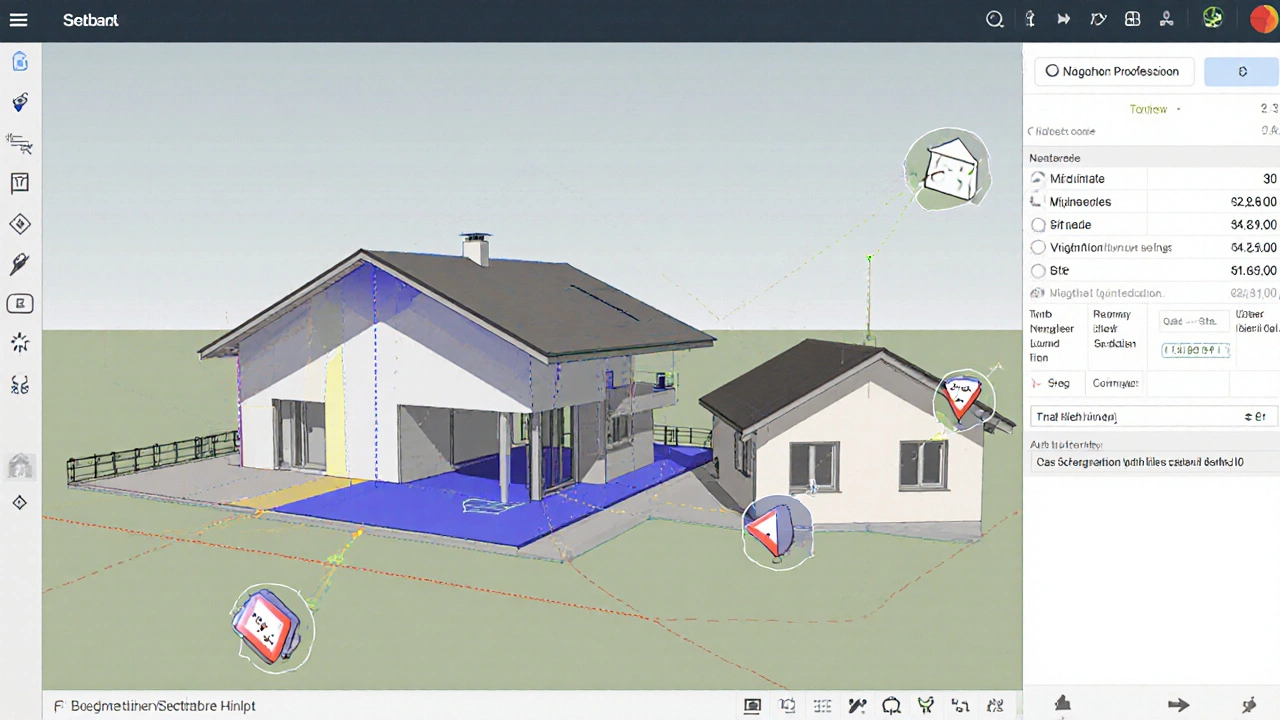The width and height of the screenshot is (1280, 720).
Task: Enable the Vegetation settings radio option
Action: click(x=1038, y=247)
